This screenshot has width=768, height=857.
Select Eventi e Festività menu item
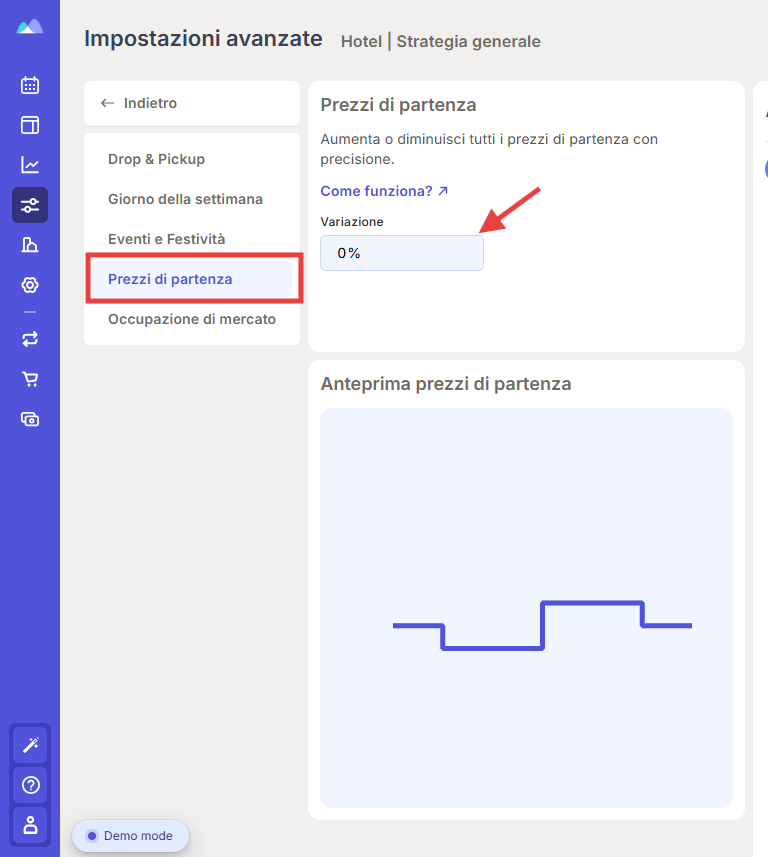[x=192, y=239]
